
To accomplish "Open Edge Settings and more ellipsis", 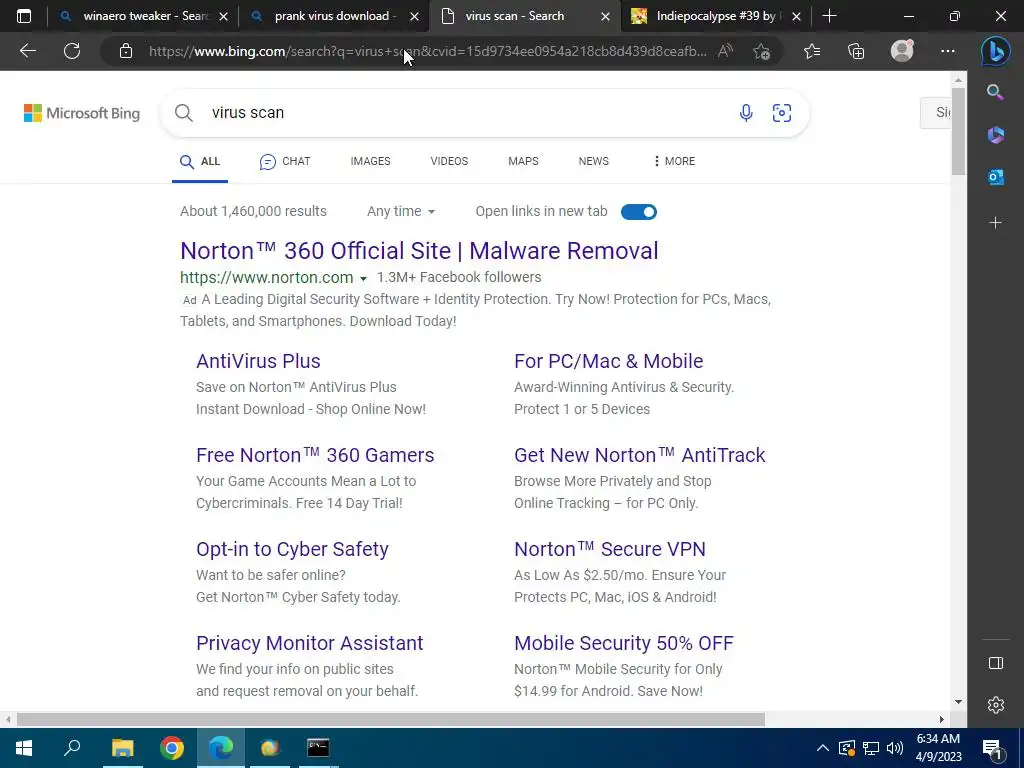I will pyautogui.click(x=948, y=51).
